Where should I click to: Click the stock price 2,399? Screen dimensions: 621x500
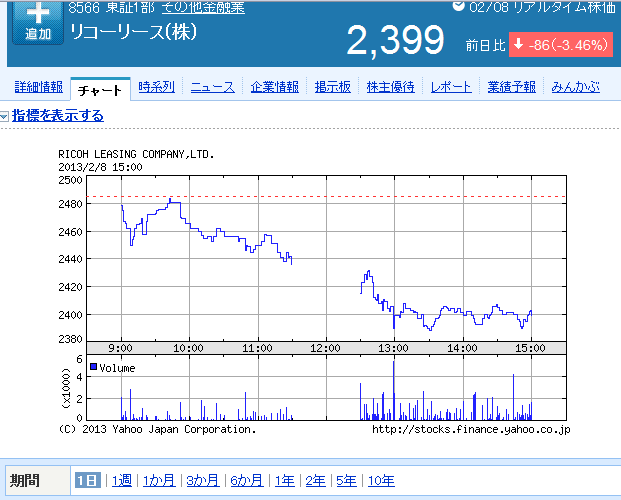pos(395,41)
